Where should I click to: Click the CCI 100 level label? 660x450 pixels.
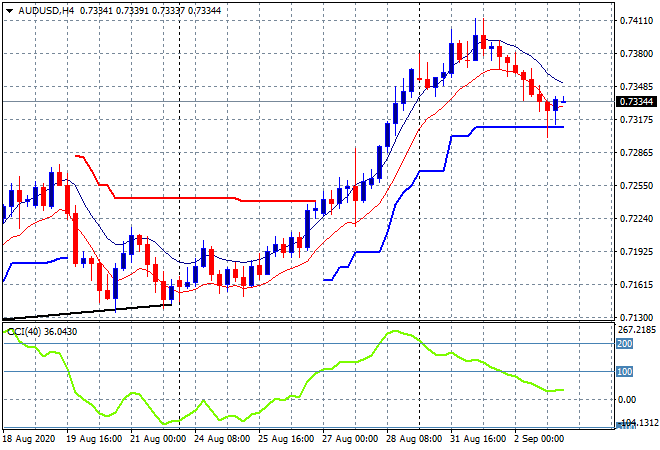coord(625,372)
